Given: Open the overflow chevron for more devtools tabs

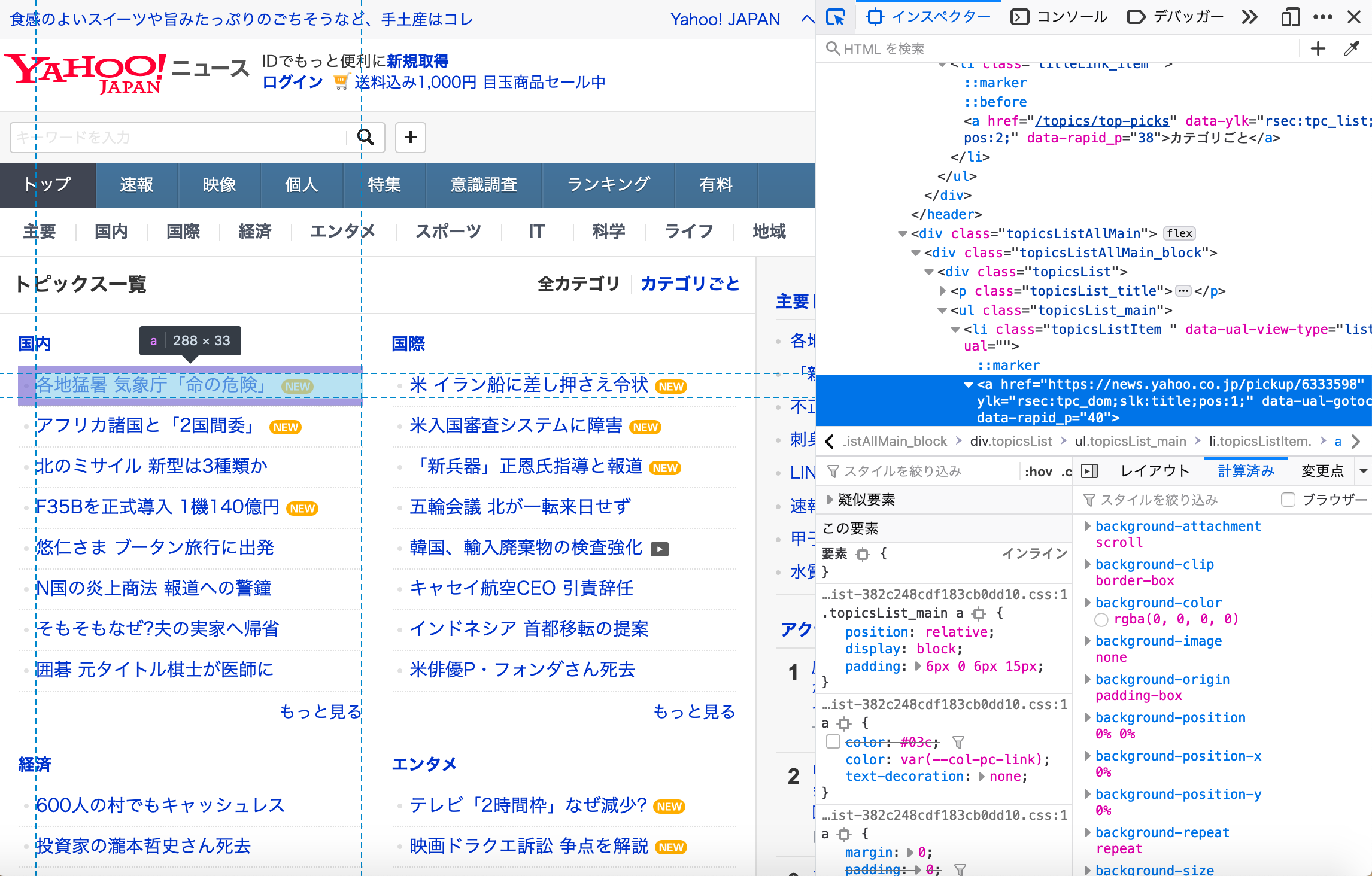Looking at the screenshot, I should (1249, 17).
